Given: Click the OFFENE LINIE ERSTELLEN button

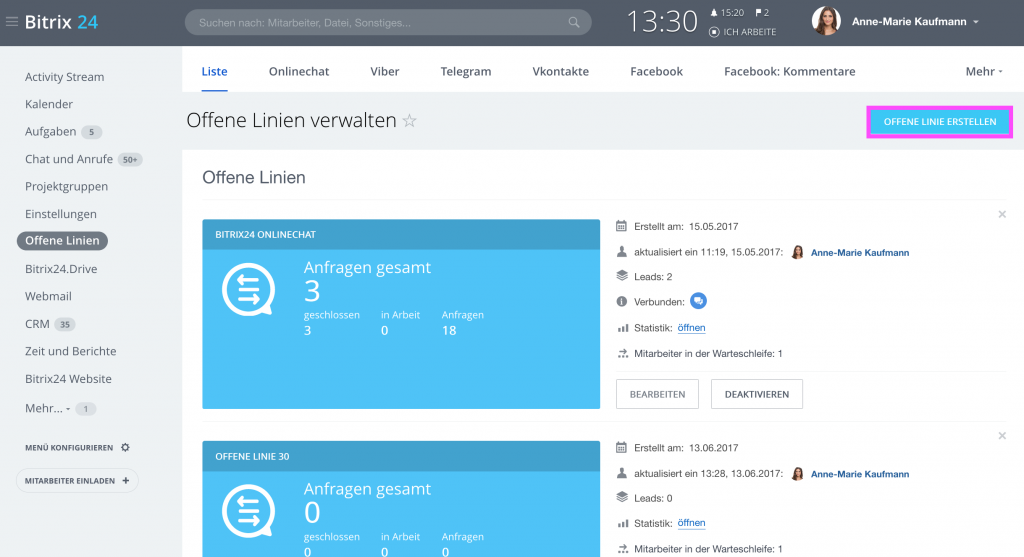Looking at the screenshot, I should point(940,121).
